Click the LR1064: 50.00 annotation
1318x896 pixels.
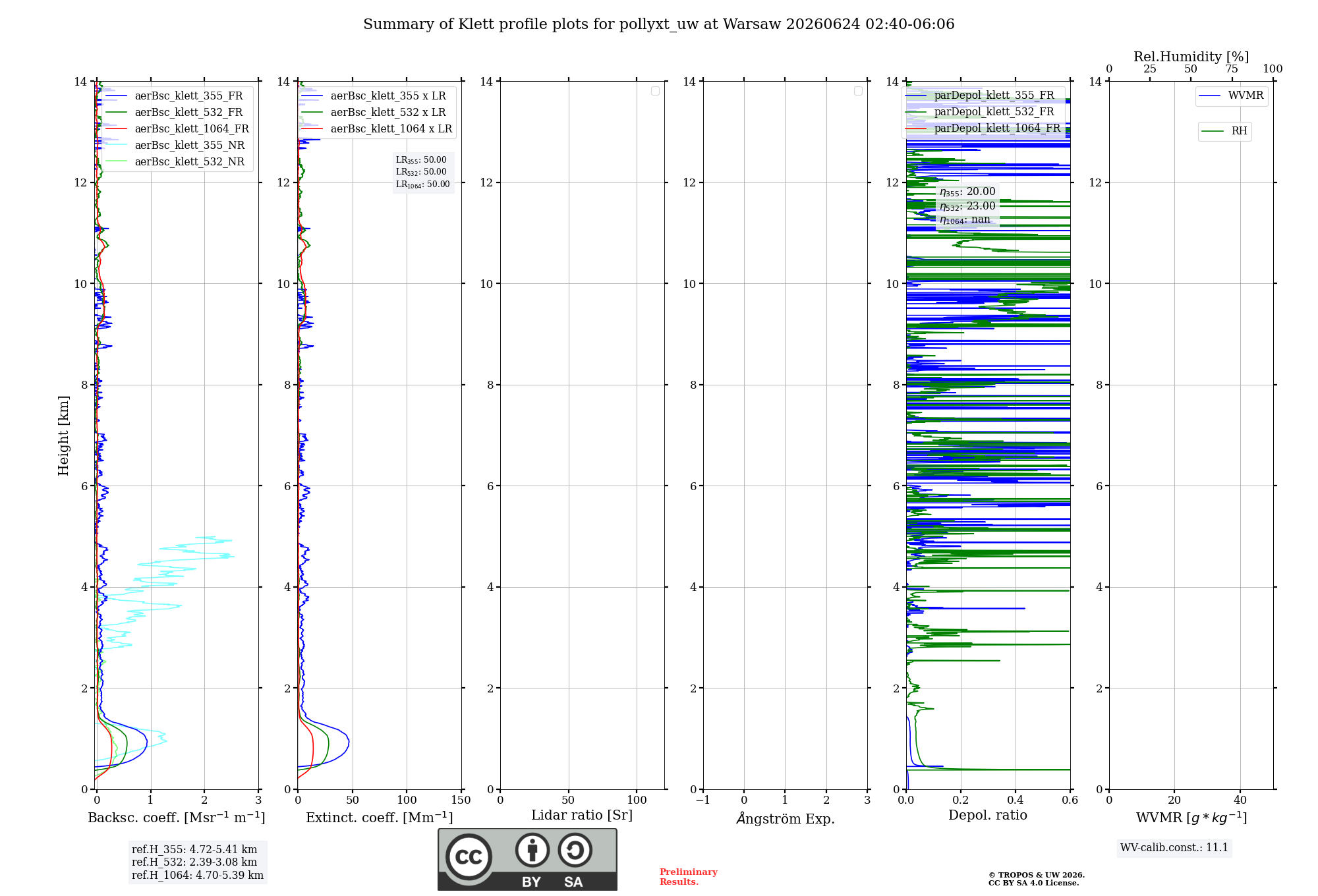[x=423, y=184]
